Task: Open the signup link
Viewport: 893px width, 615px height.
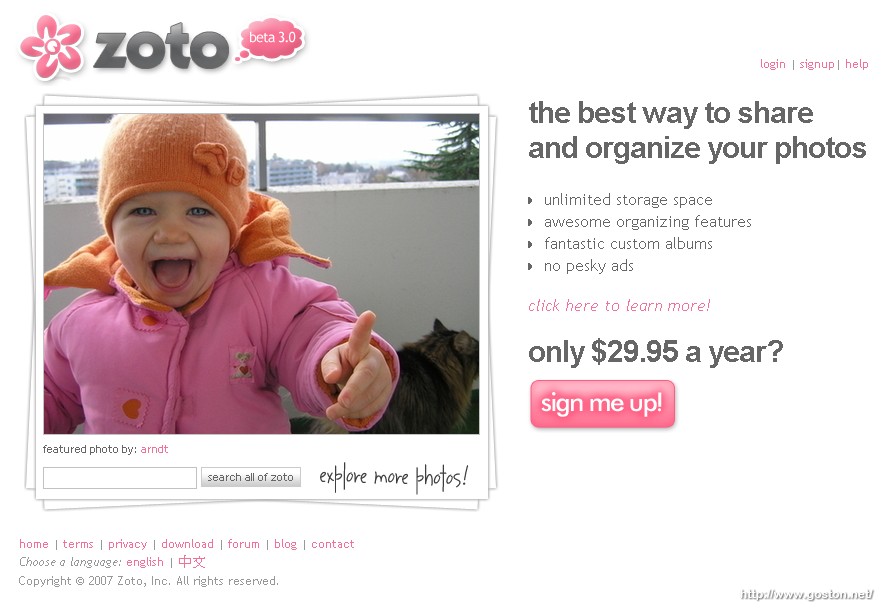Action: click(817, 64)
